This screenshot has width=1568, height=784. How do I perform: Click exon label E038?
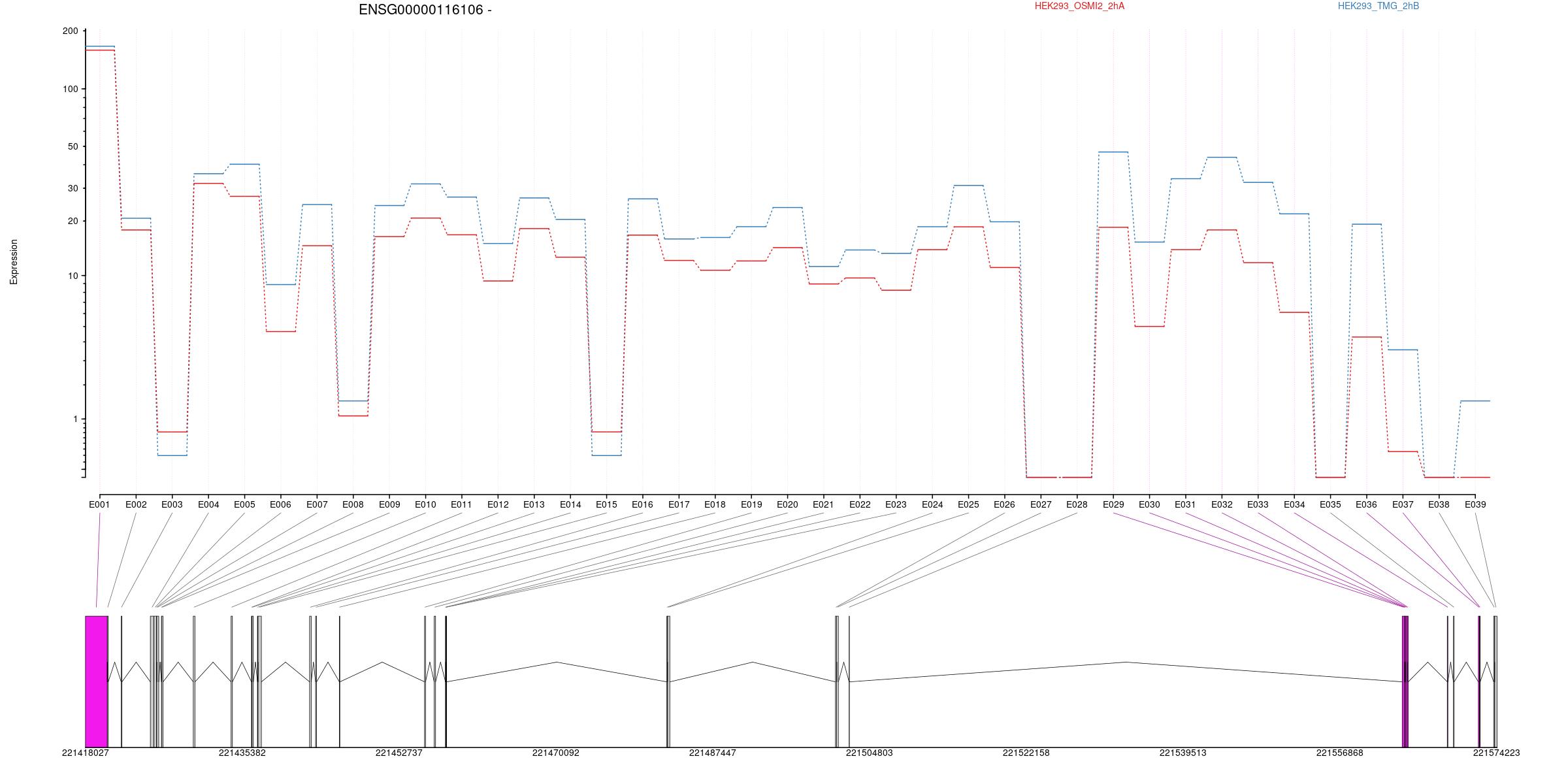click(1439, 504)
